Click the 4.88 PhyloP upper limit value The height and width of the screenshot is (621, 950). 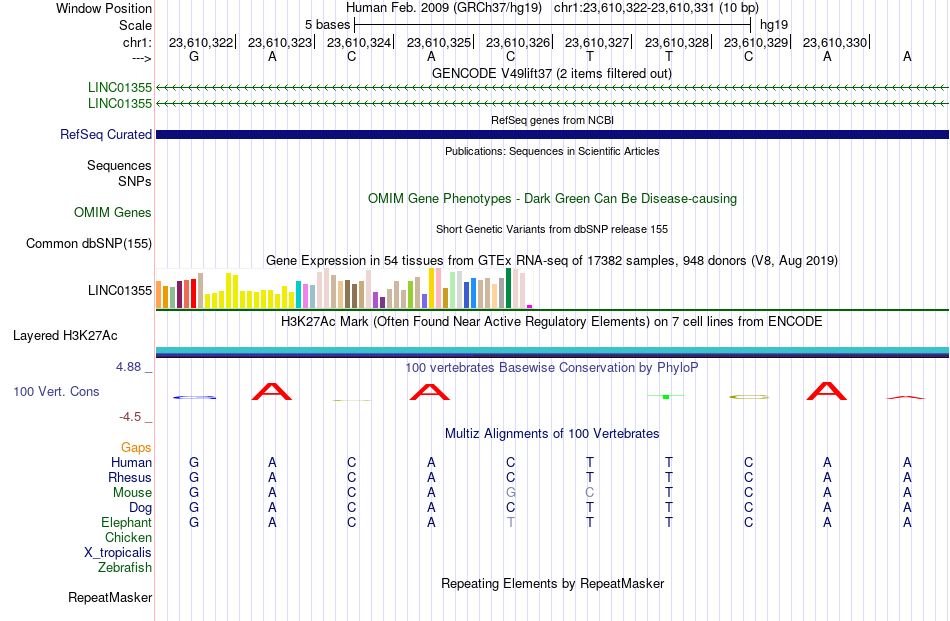point(128,367)
